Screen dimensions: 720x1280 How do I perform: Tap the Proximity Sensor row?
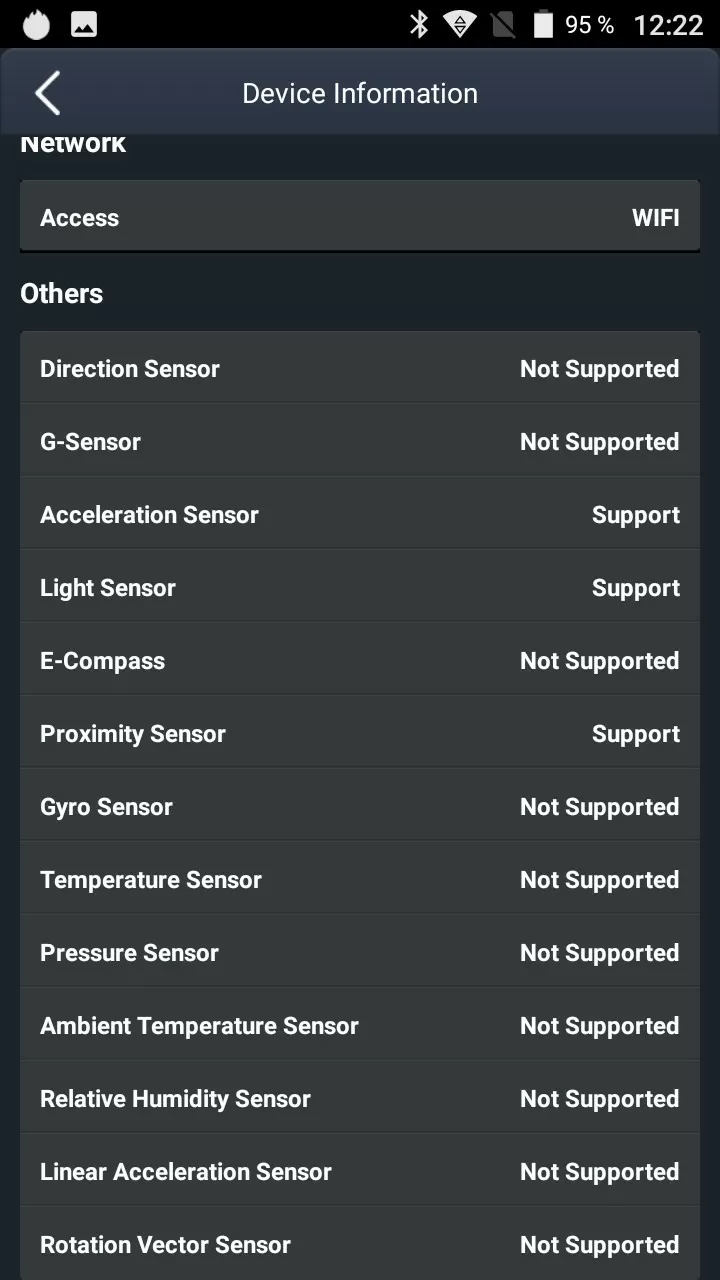click(360, 733)
